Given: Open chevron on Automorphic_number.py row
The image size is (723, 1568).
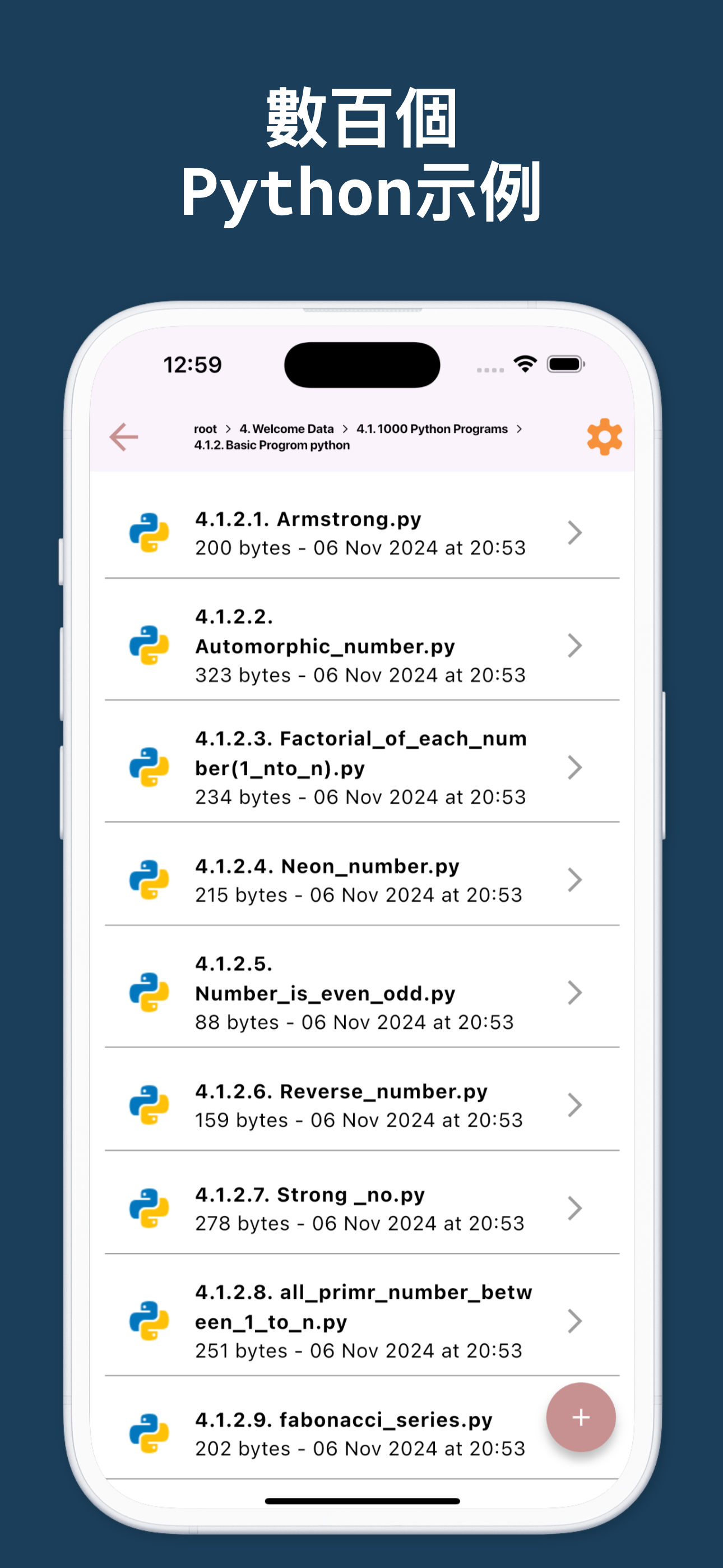Looking at the screenshot, I should pos(574,645).
